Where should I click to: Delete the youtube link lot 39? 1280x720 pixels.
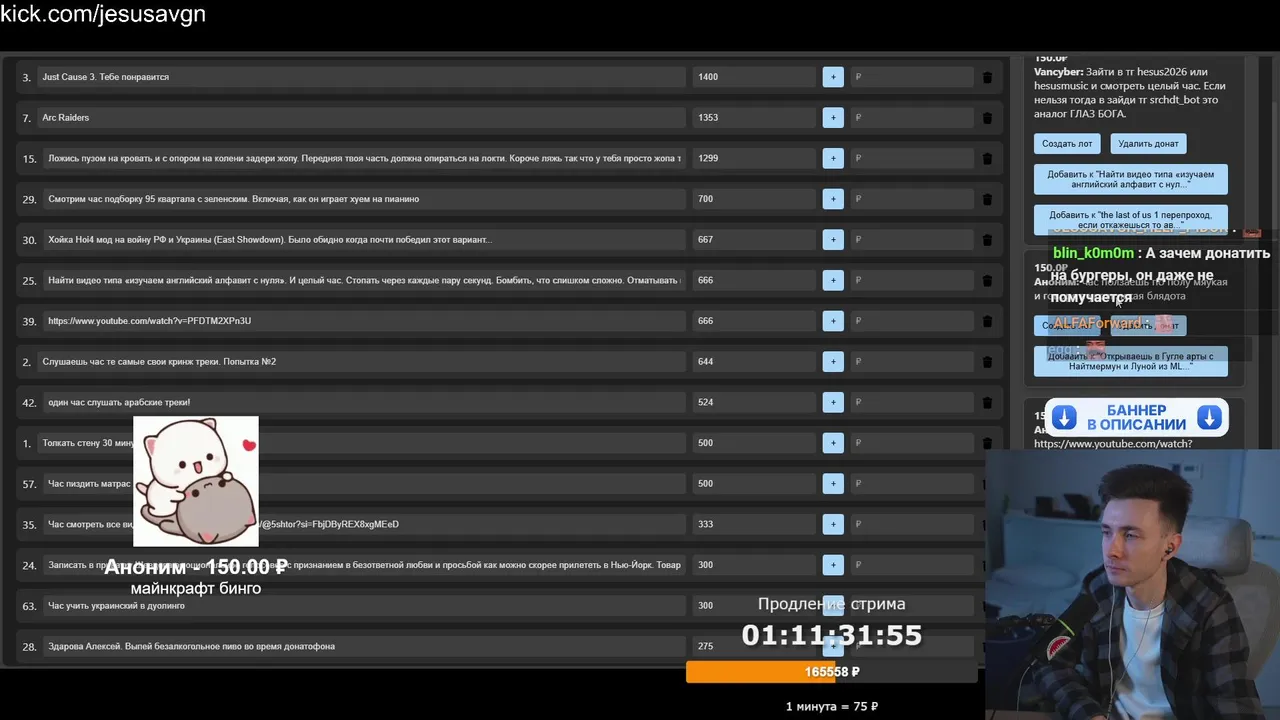point(988,321)
